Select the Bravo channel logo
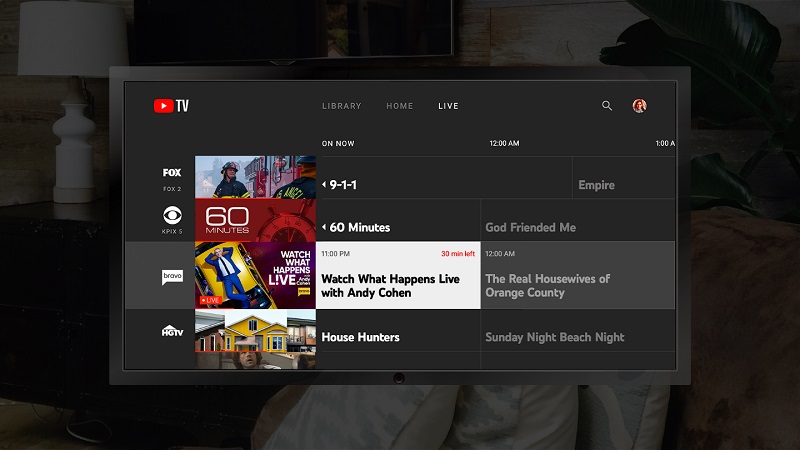Screen dimensions: 800x450 coord(172,277)
